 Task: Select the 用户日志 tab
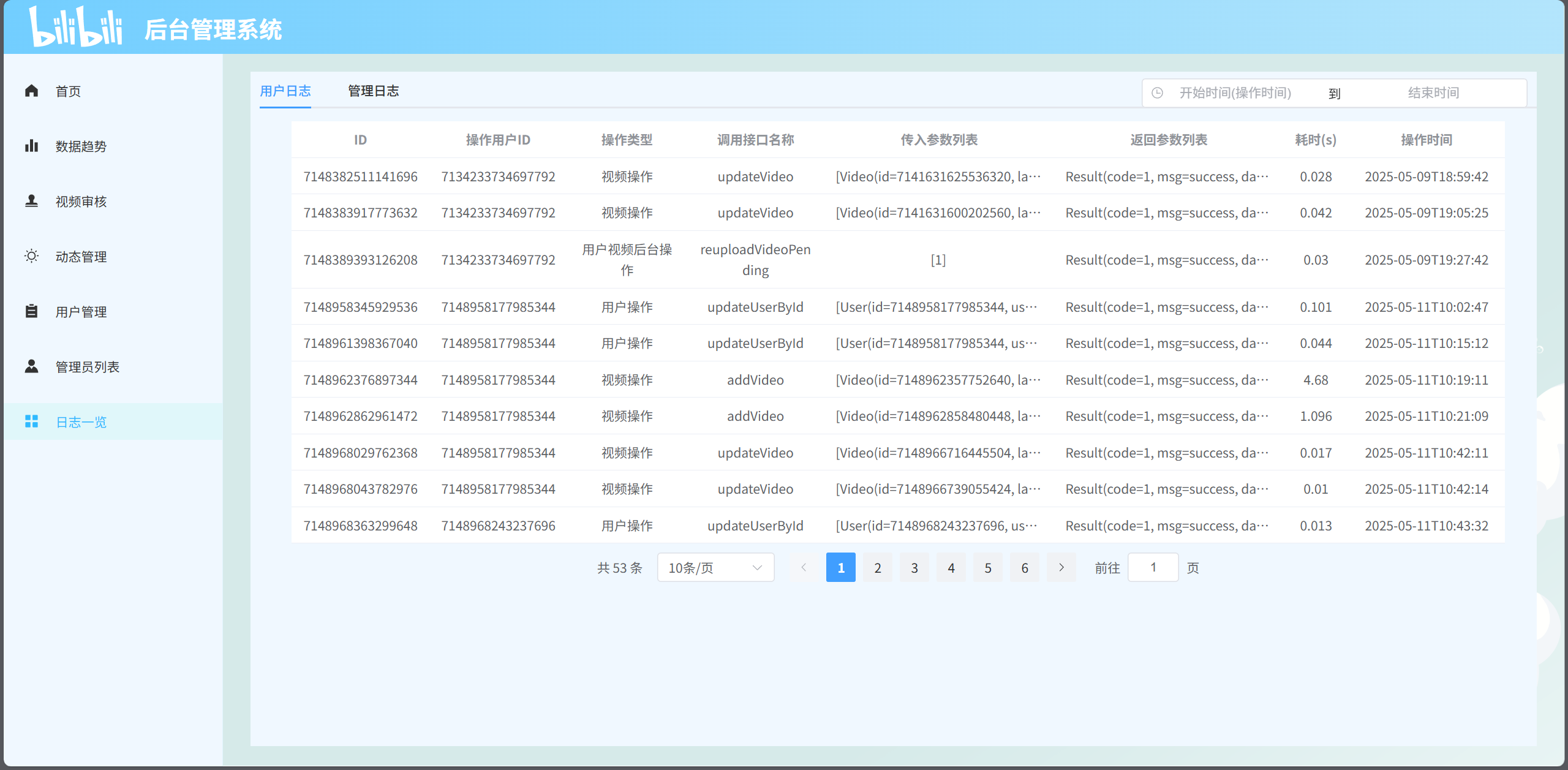(x=285, y=91)
